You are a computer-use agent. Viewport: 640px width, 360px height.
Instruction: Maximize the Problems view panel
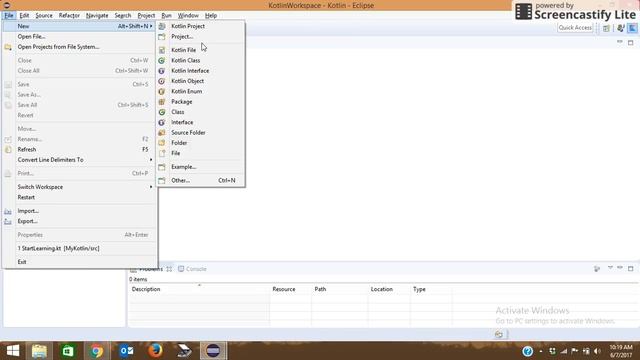631,268
